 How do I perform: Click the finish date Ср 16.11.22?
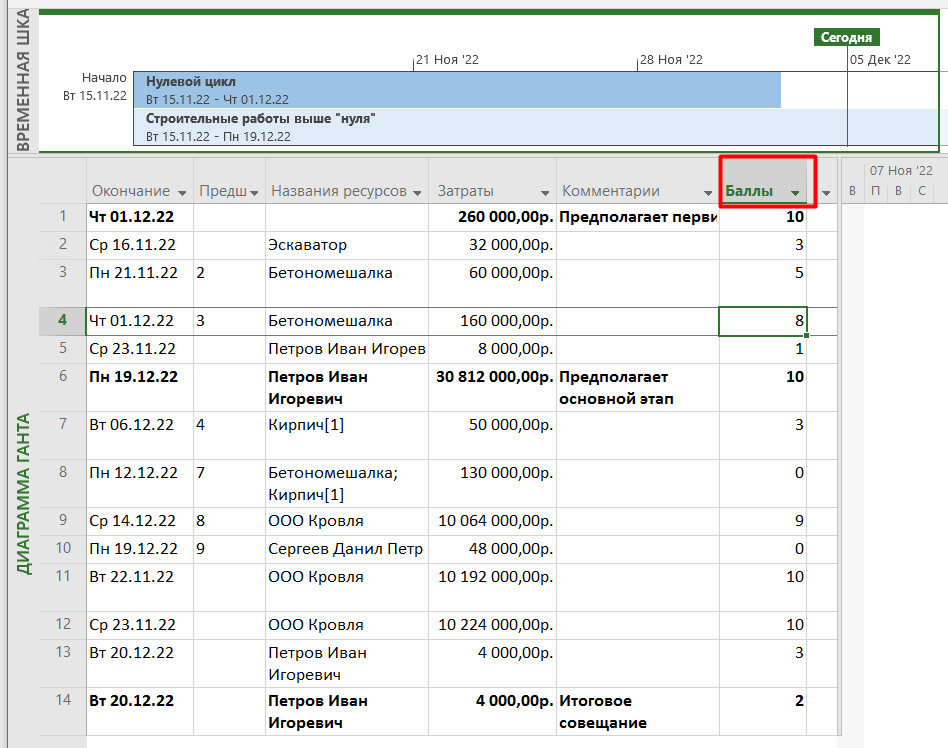(x=140, y=245)
